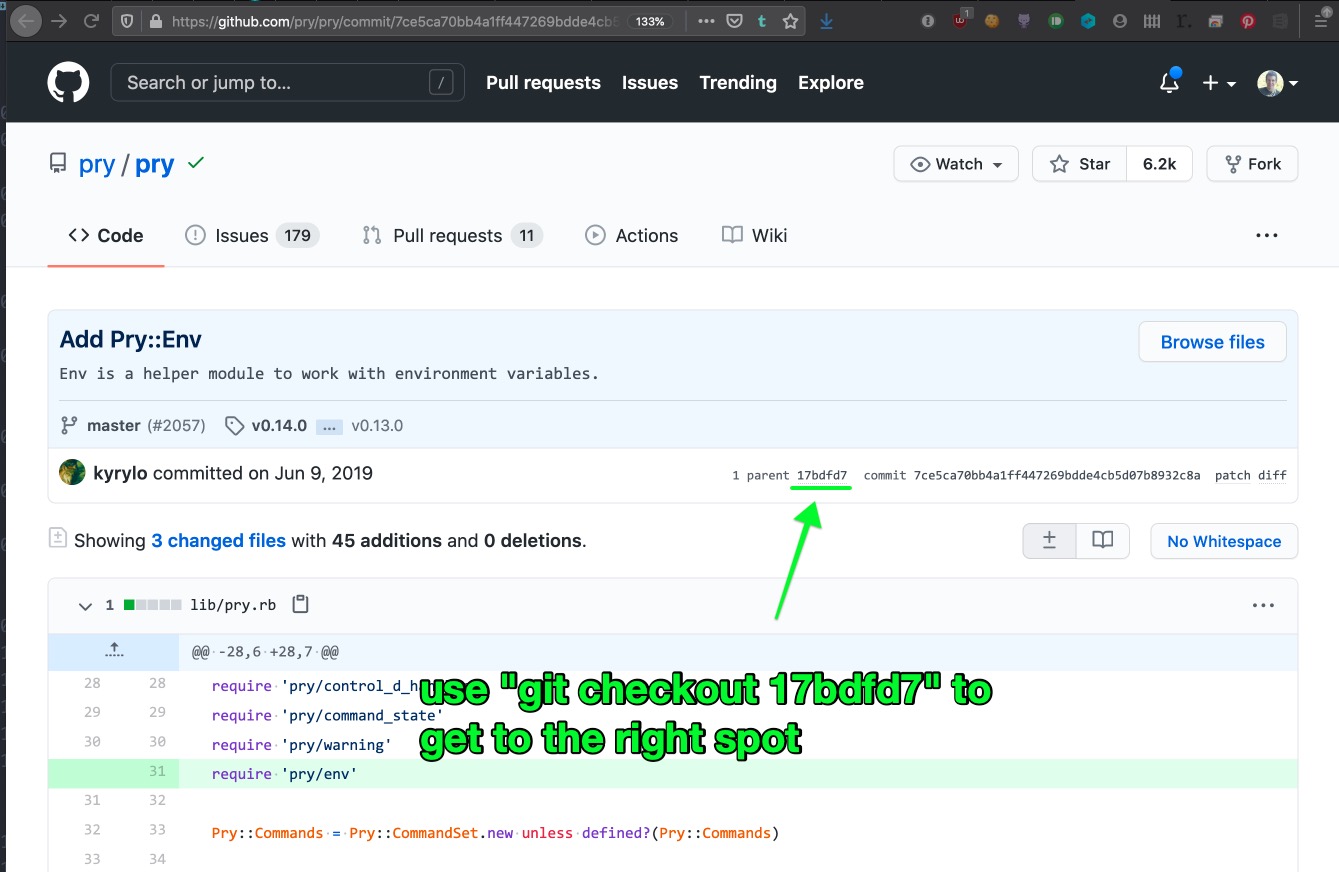Save page to Pocket icon
The image size is (1339, 872).
[x=734, y=21]
